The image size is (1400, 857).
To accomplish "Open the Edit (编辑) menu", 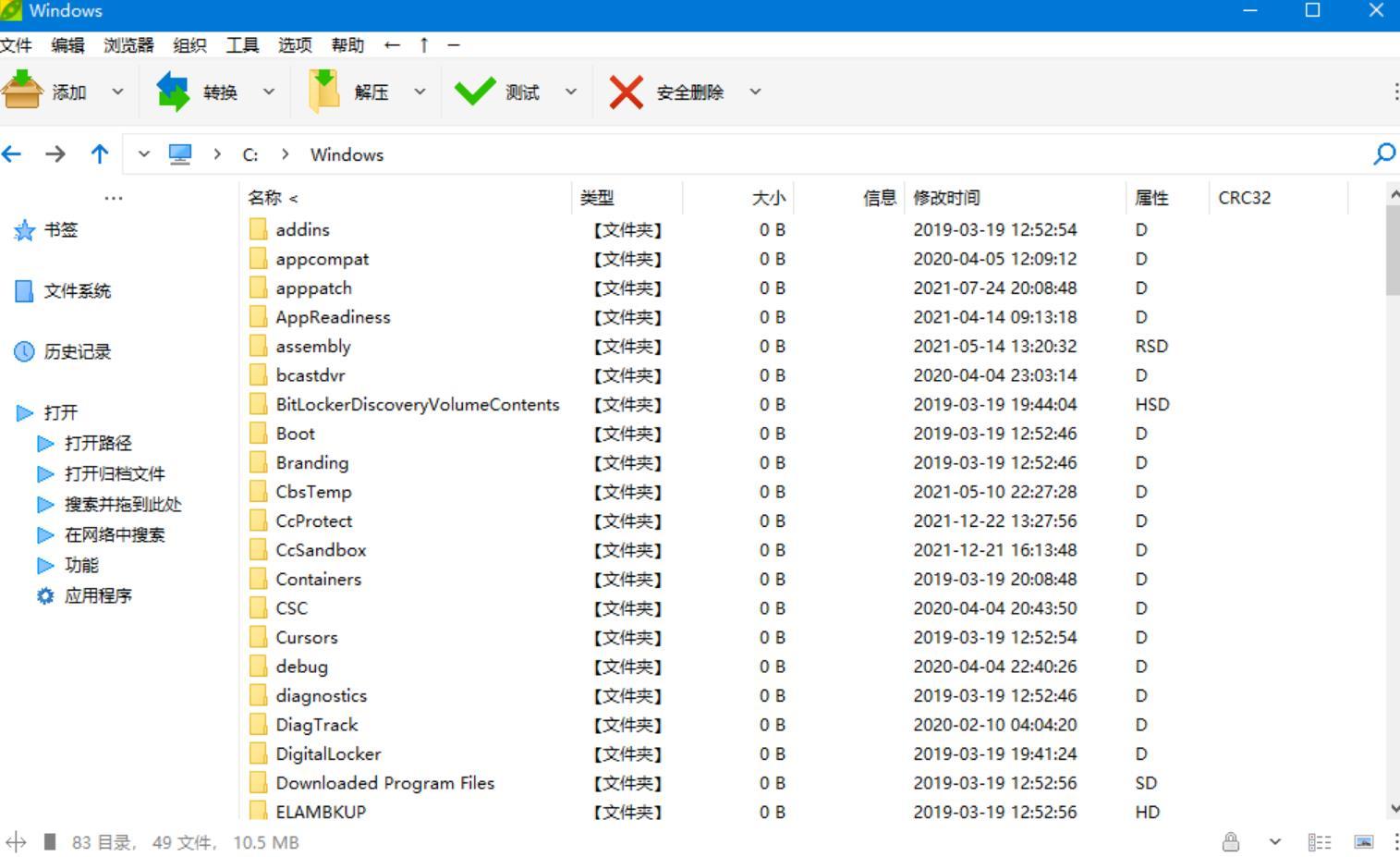I will click(67, 44).
